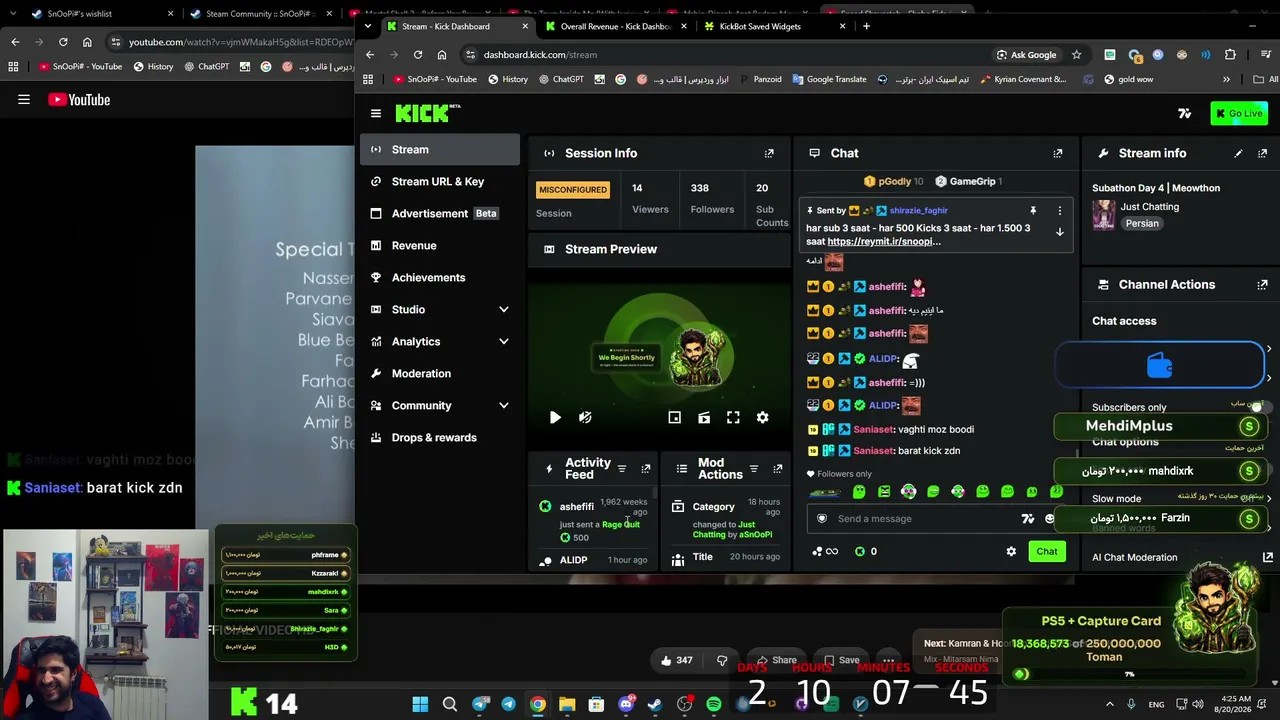Open a new browser tab
This screenshot has width=1280, height=720.
coord(866,27)
